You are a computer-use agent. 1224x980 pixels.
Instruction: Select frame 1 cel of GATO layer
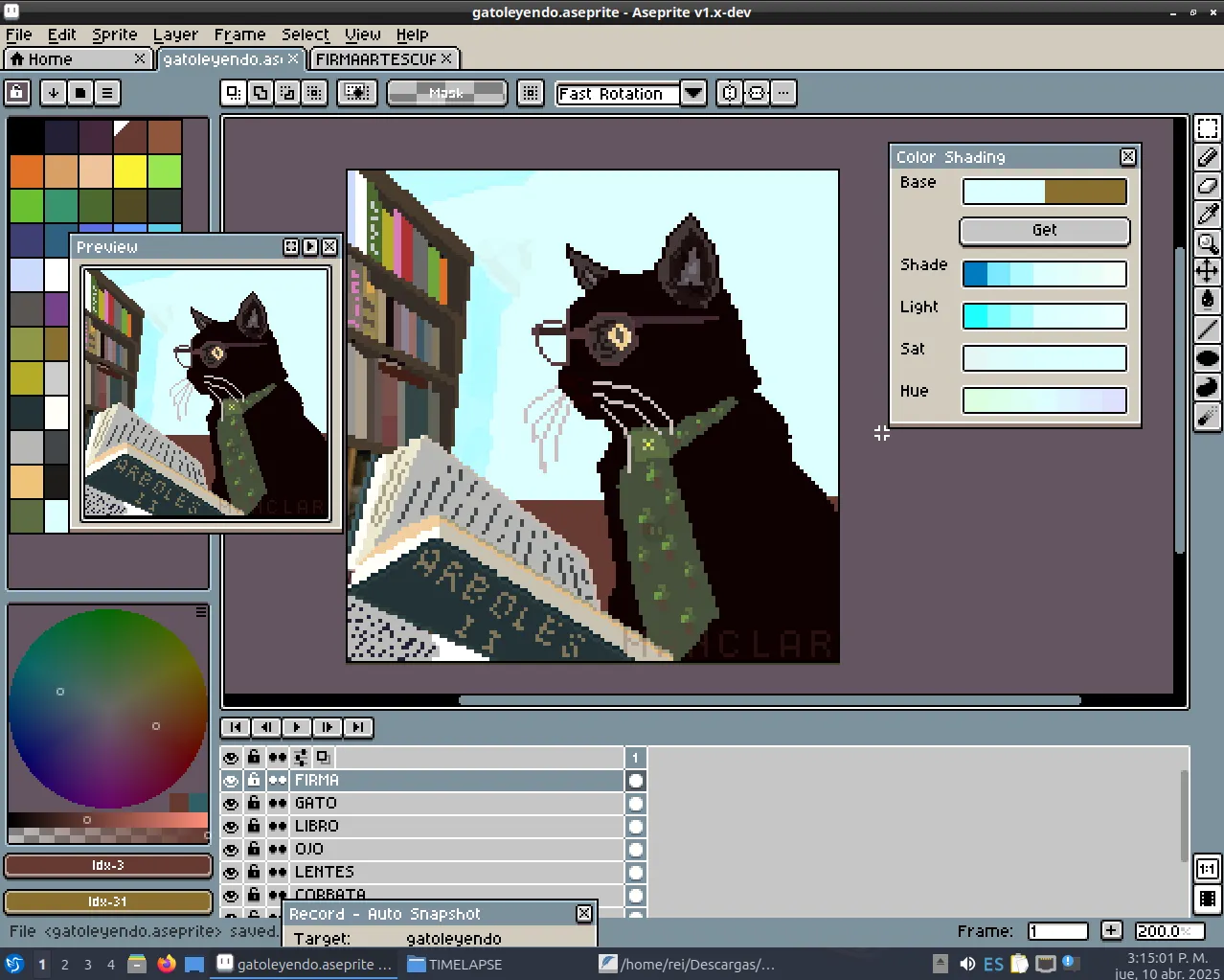click(x=636, y=804)
